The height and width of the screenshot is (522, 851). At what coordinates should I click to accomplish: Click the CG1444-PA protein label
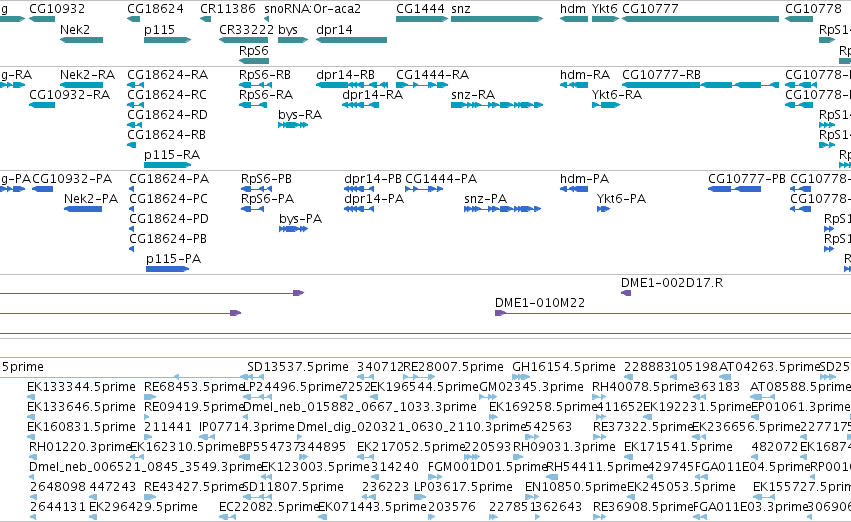(441, 179)
